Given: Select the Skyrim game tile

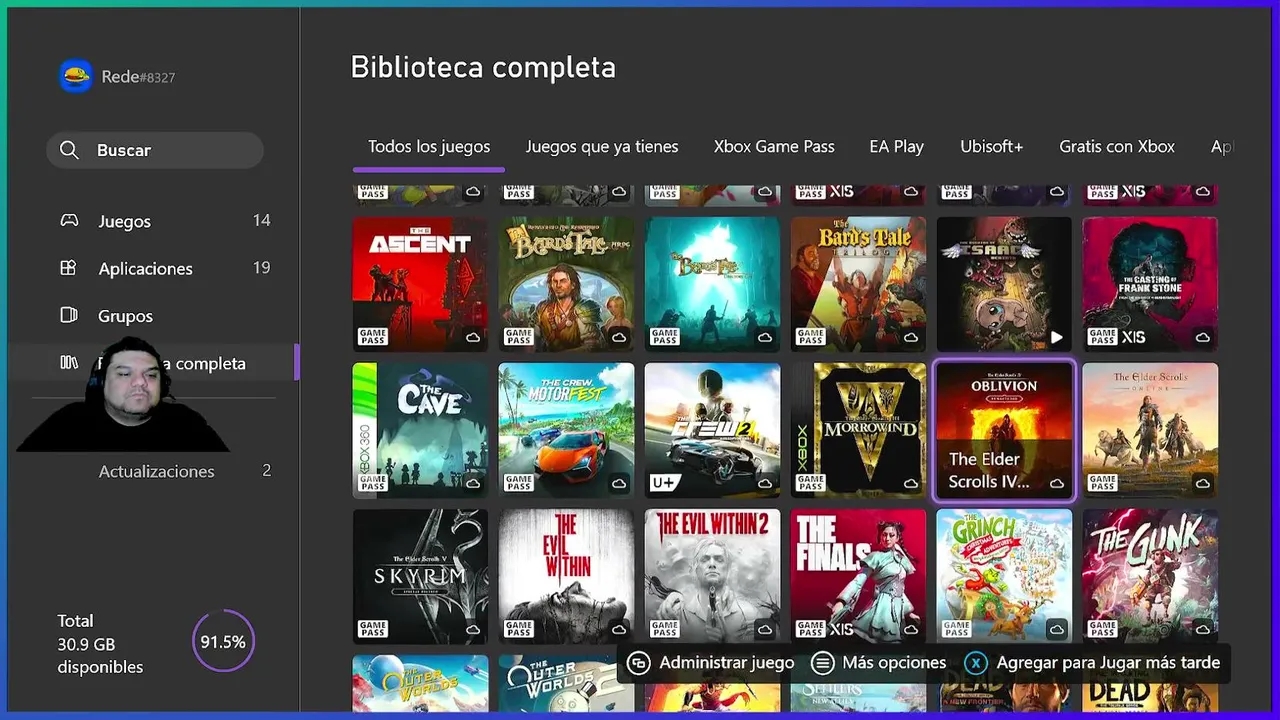Looking at the screenshot, I should point(420,576).
